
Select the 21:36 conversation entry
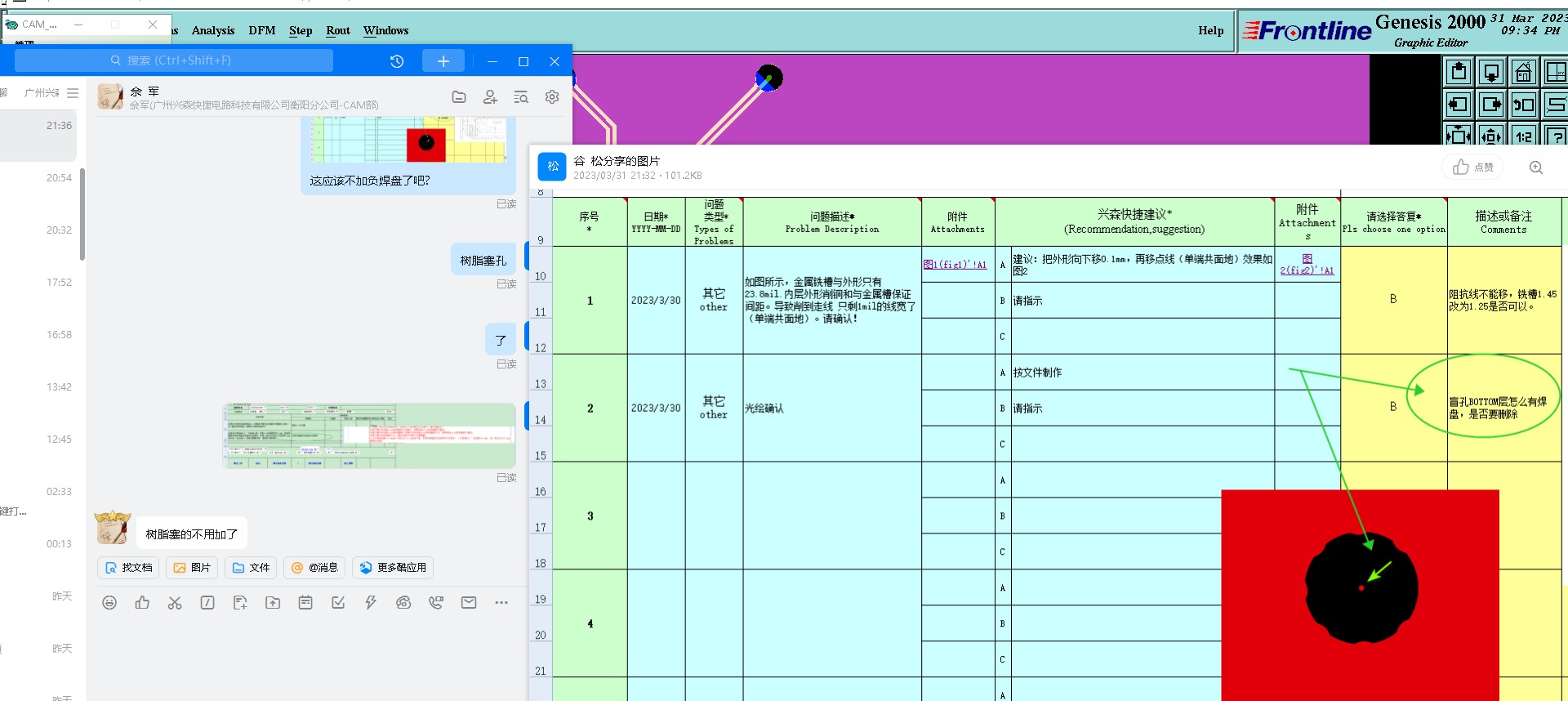38,134
